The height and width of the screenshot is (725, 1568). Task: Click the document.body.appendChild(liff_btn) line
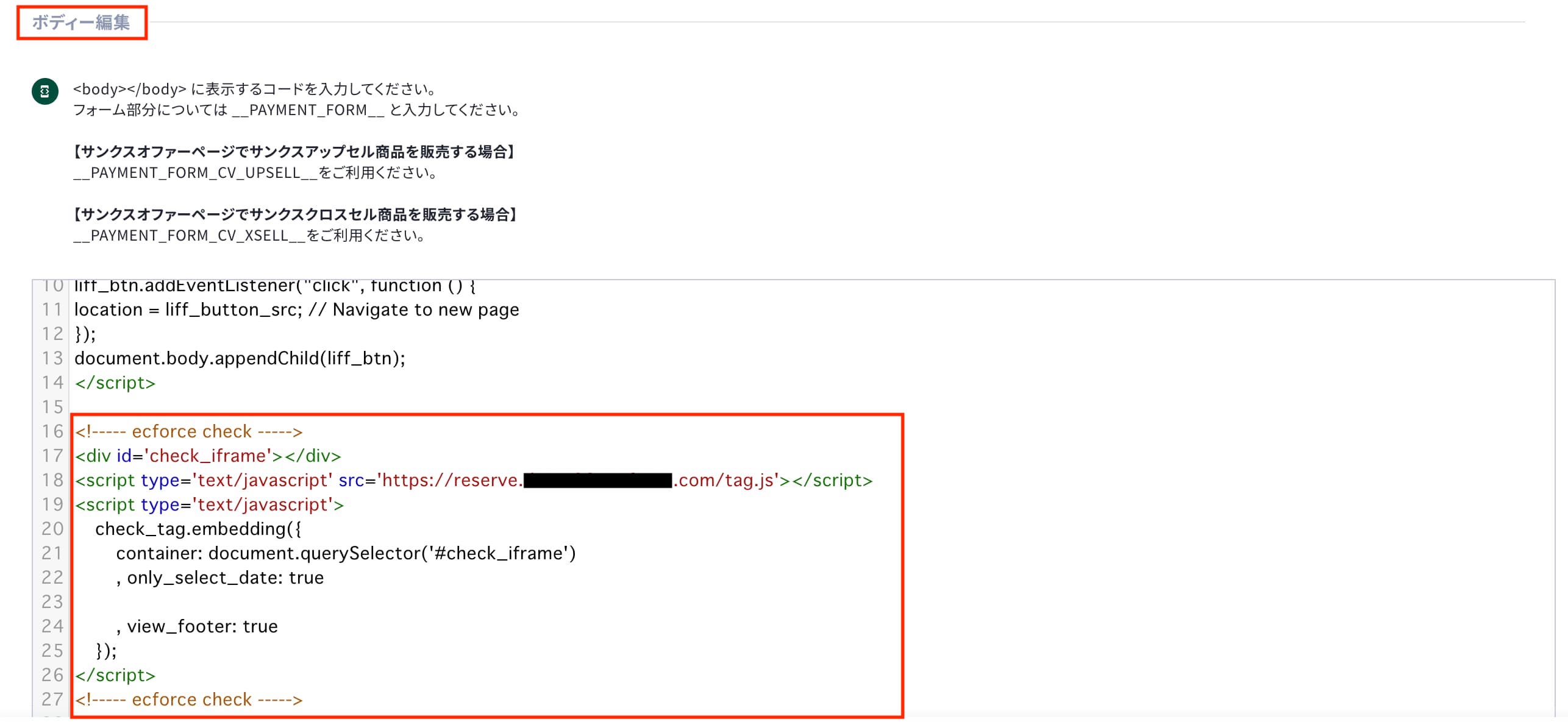[x=240, y=358]
